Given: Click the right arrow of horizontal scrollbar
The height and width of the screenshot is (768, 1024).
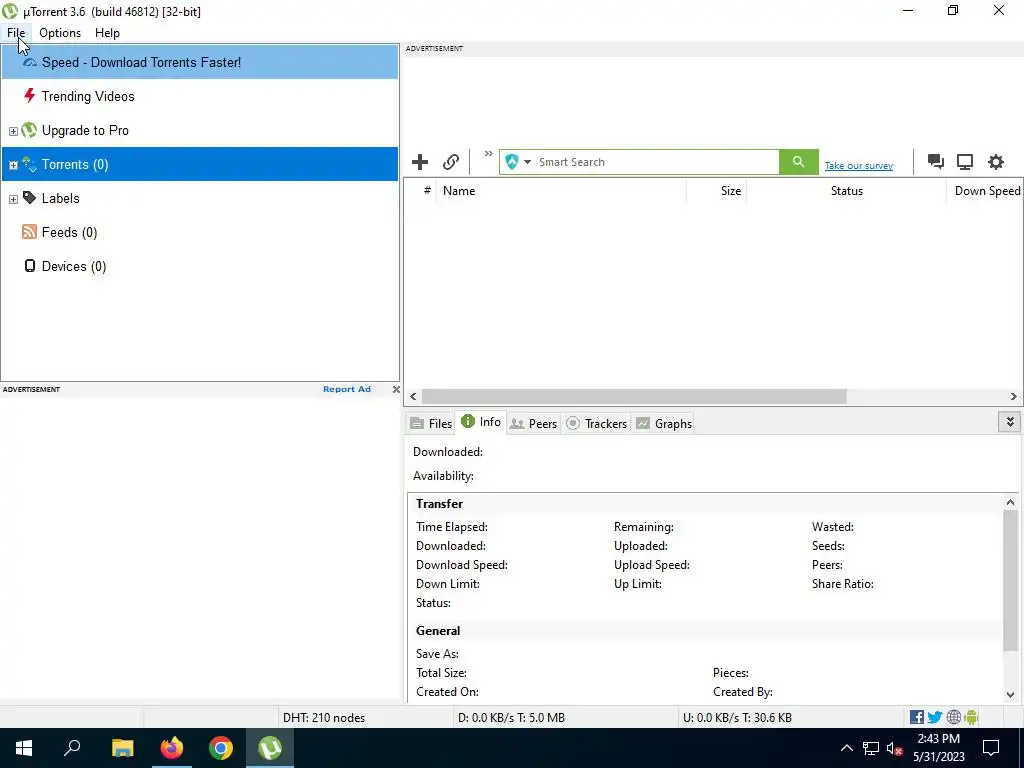Looking at the screenshot, I should click(x=1014, y=396).
